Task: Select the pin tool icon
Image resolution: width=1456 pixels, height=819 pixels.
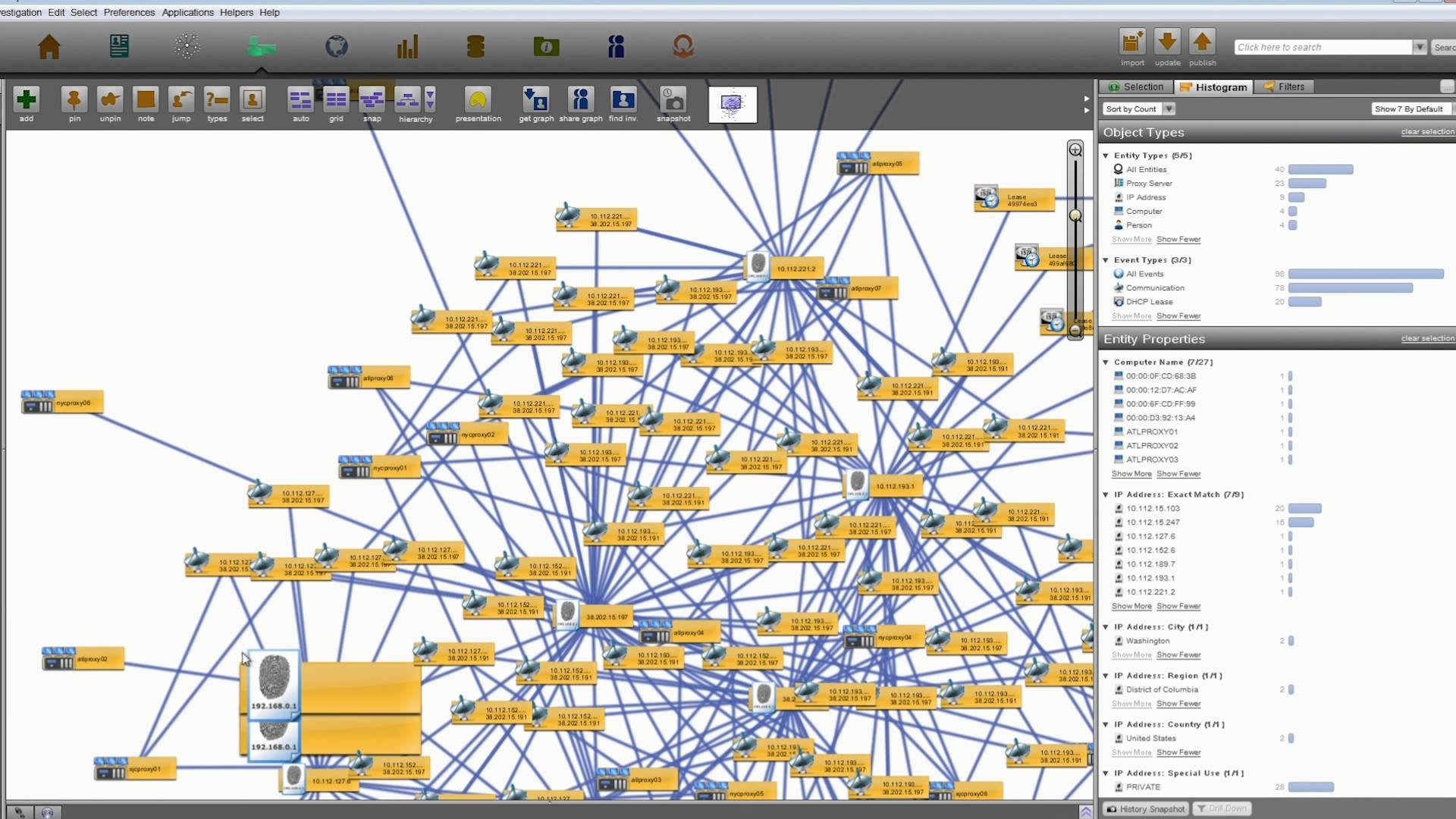Action: [74, 100]
